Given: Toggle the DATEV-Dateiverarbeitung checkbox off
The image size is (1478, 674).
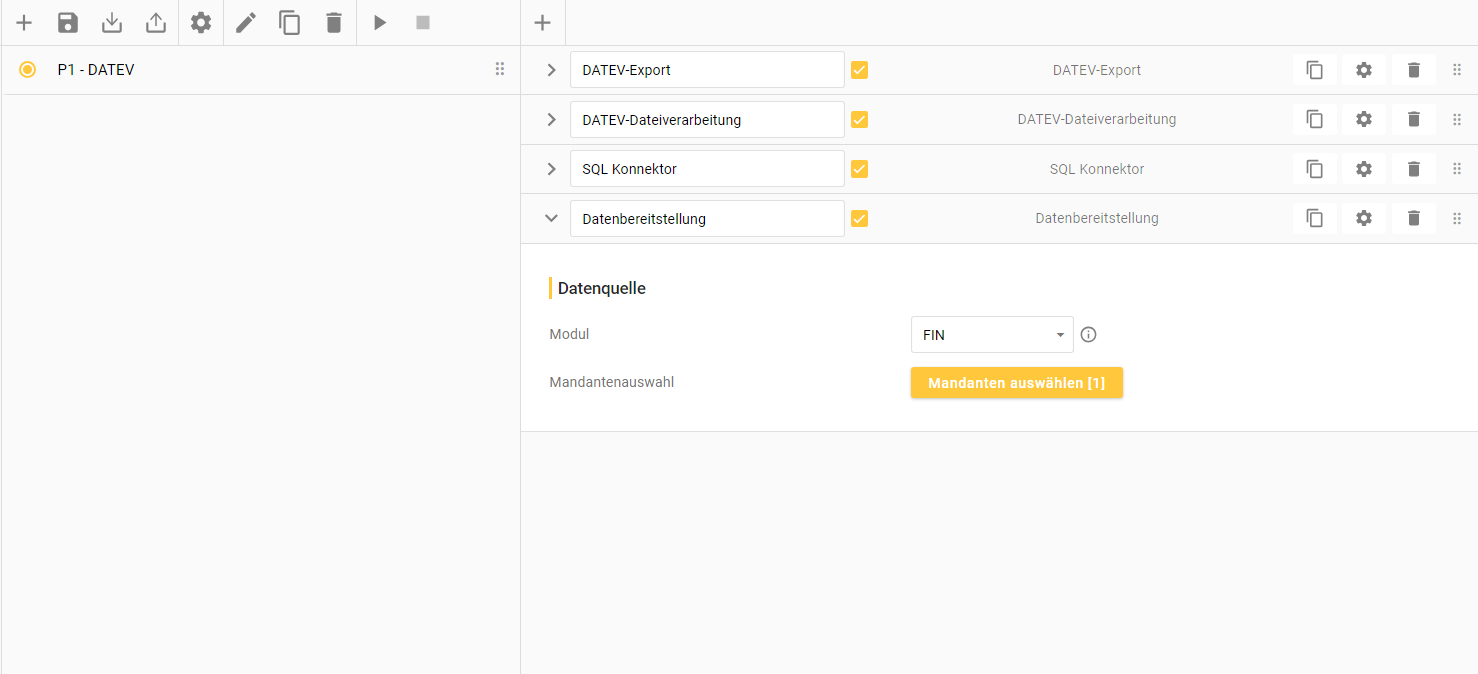Looking at the screenshot, I should 859,119.
